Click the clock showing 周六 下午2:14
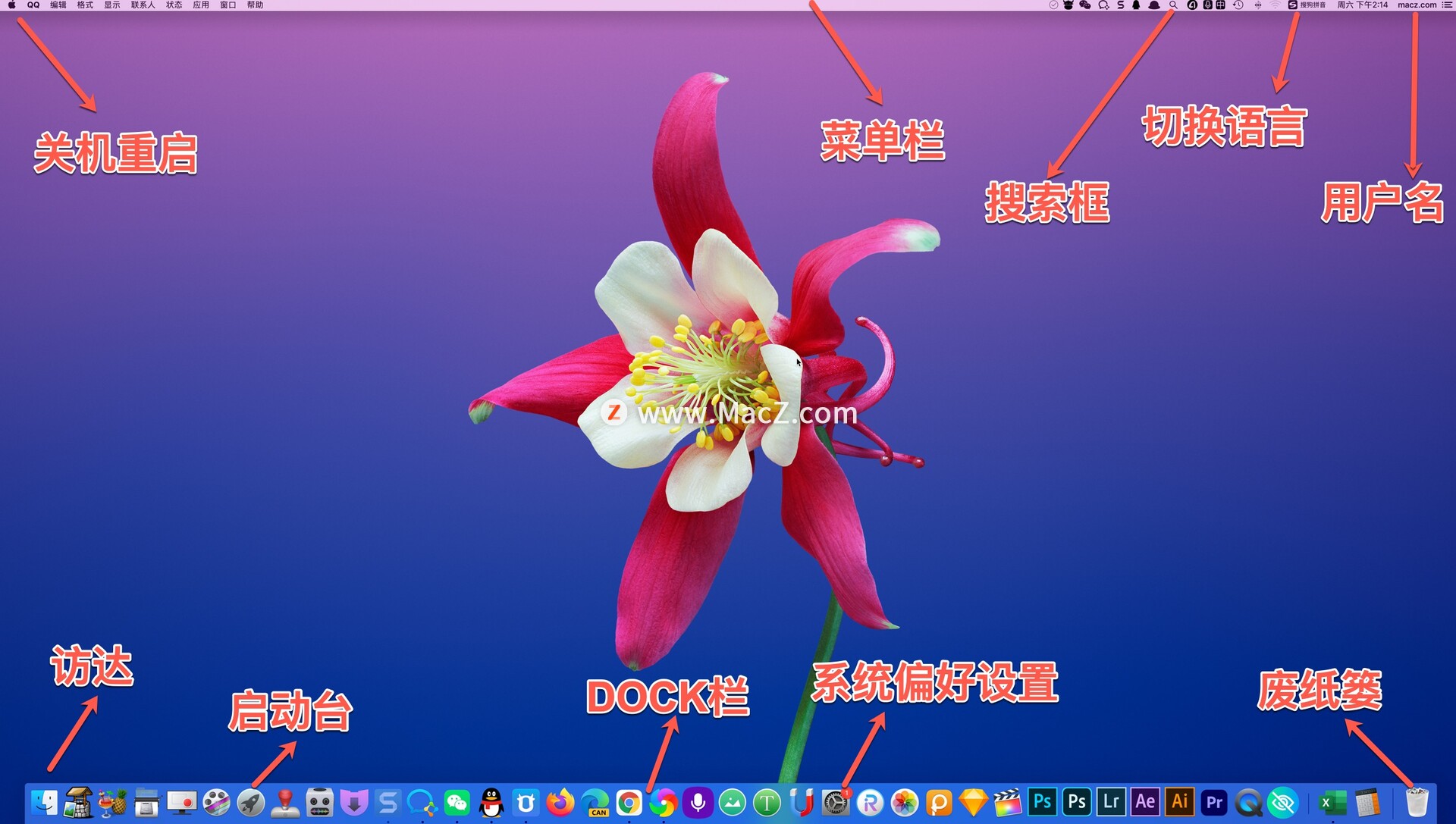 point(1362,5)
